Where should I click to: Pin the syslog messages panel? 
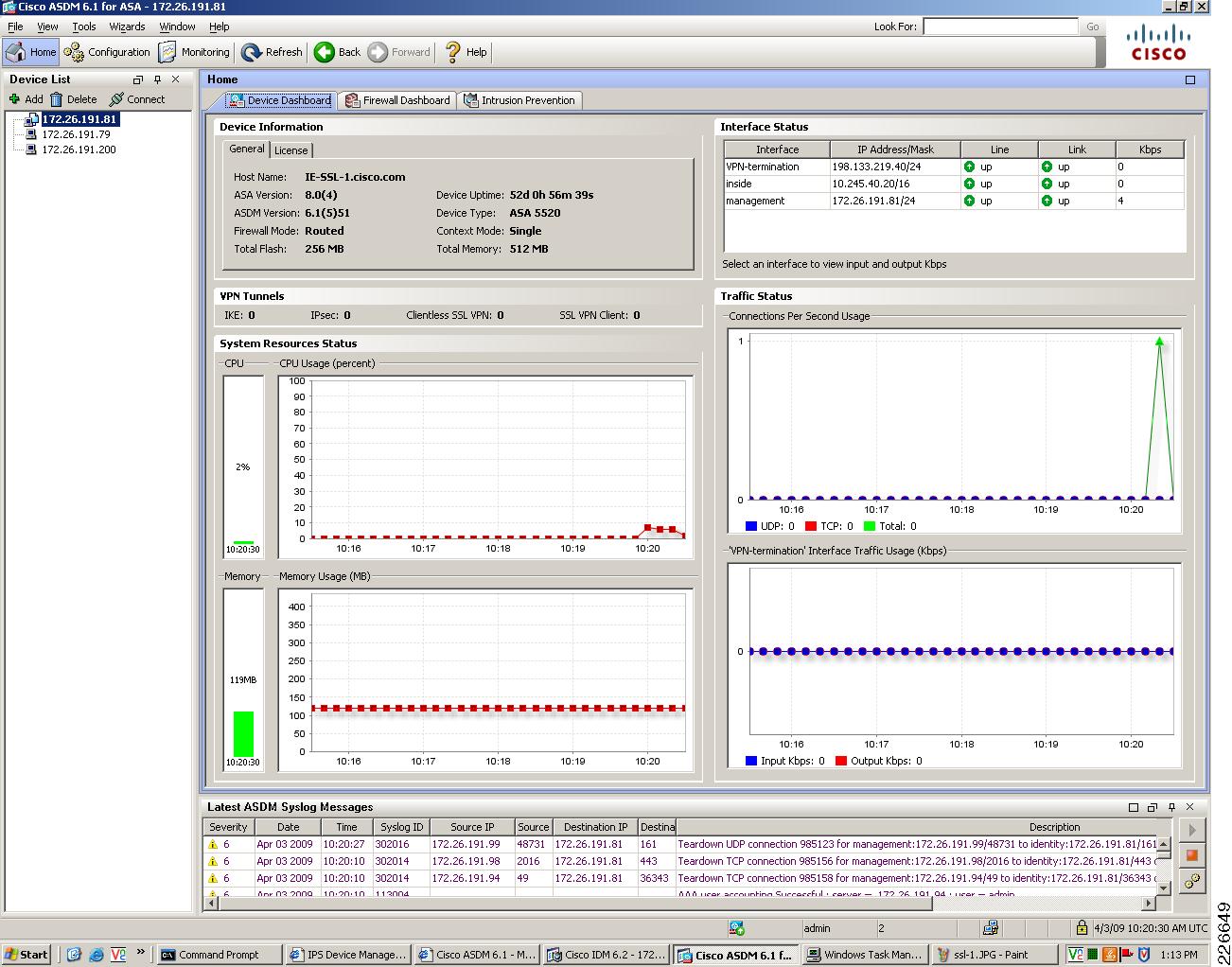[1171, 807]
